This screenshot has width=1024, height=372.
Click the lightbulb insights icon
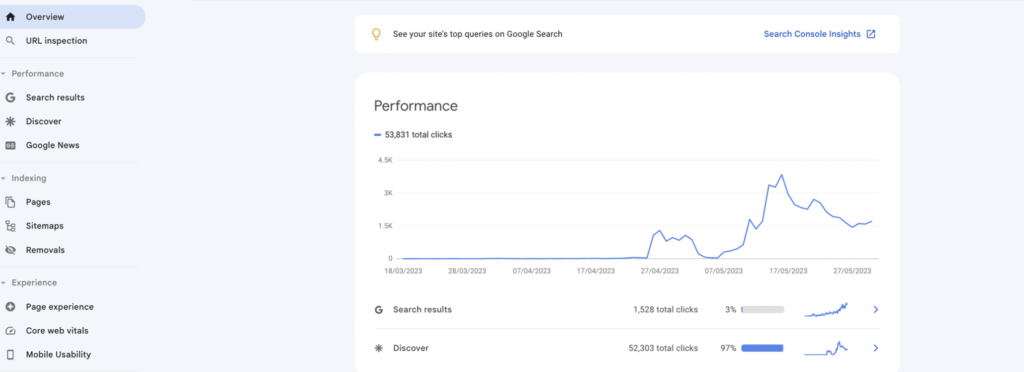376,34
